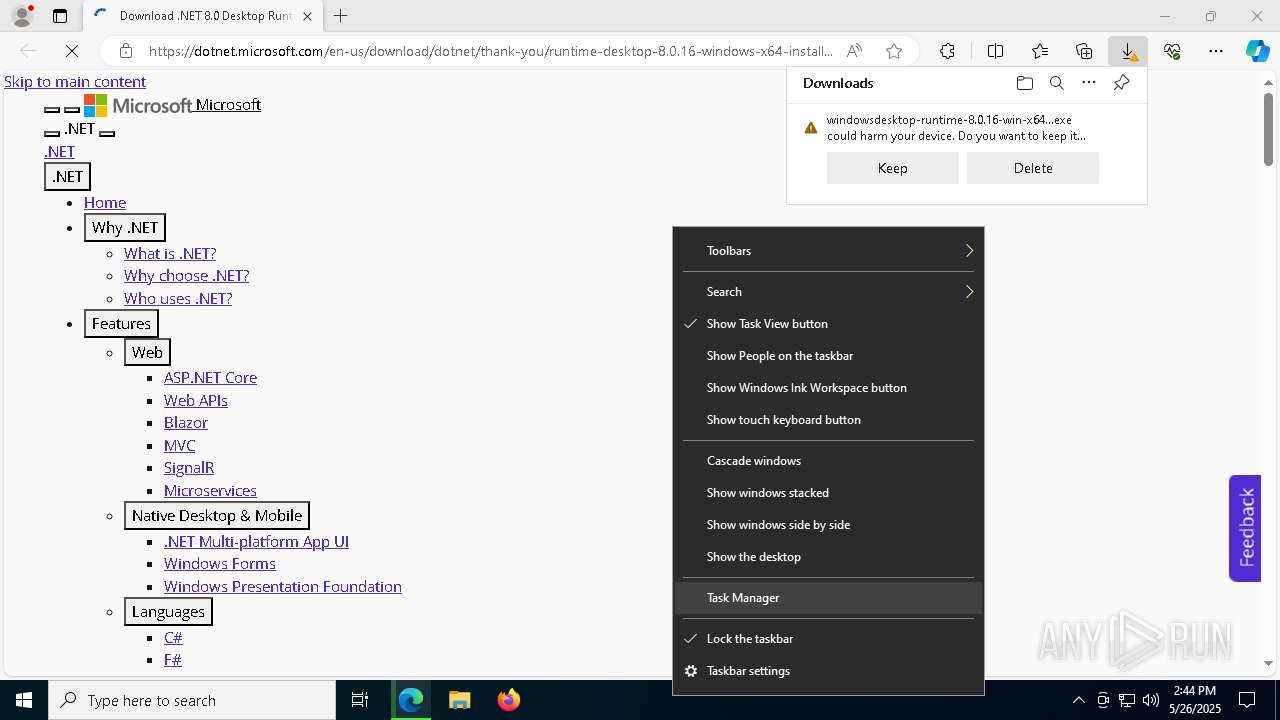1280x720 pixels.
Task: Expand the Why .NET menu
Action: (x=125, y=228)
